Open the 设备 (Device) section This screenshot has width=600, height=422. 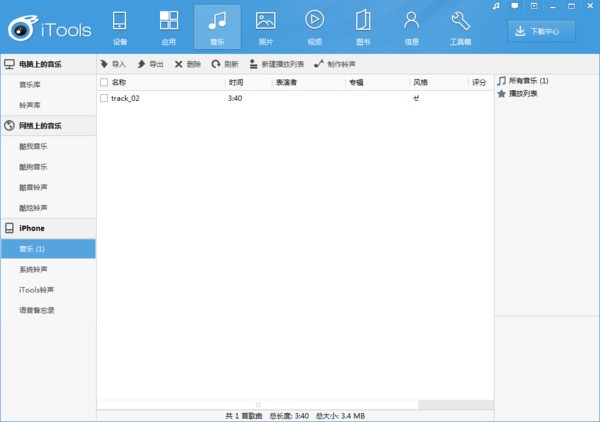point(120,27)
